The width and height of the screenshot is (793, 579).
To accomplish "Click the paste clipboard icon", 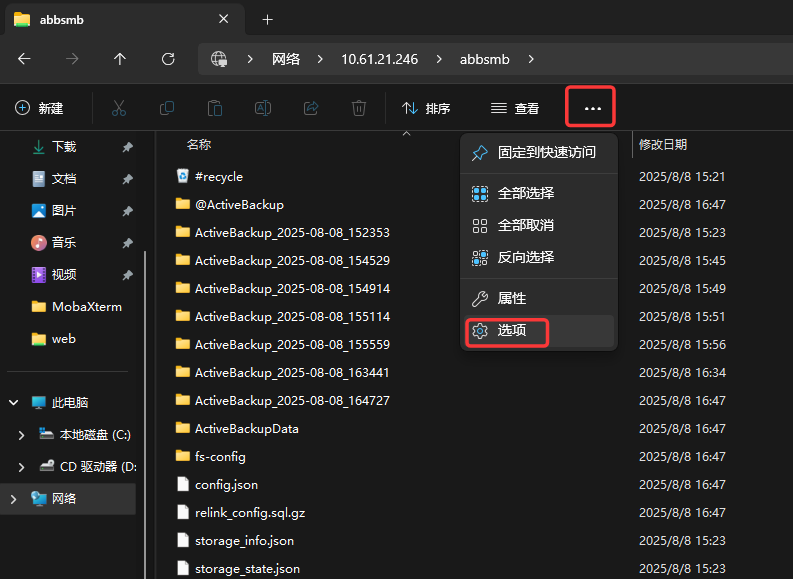I will [215, 108].
